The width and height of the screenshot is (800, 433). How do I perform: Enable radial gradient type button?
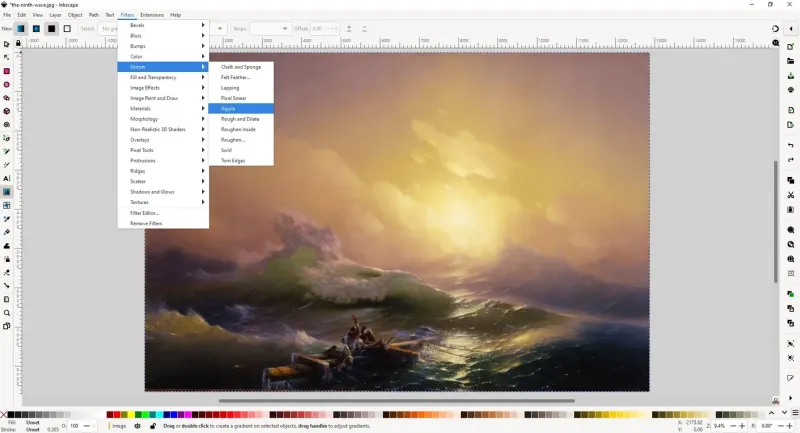(x=36, y=29)
